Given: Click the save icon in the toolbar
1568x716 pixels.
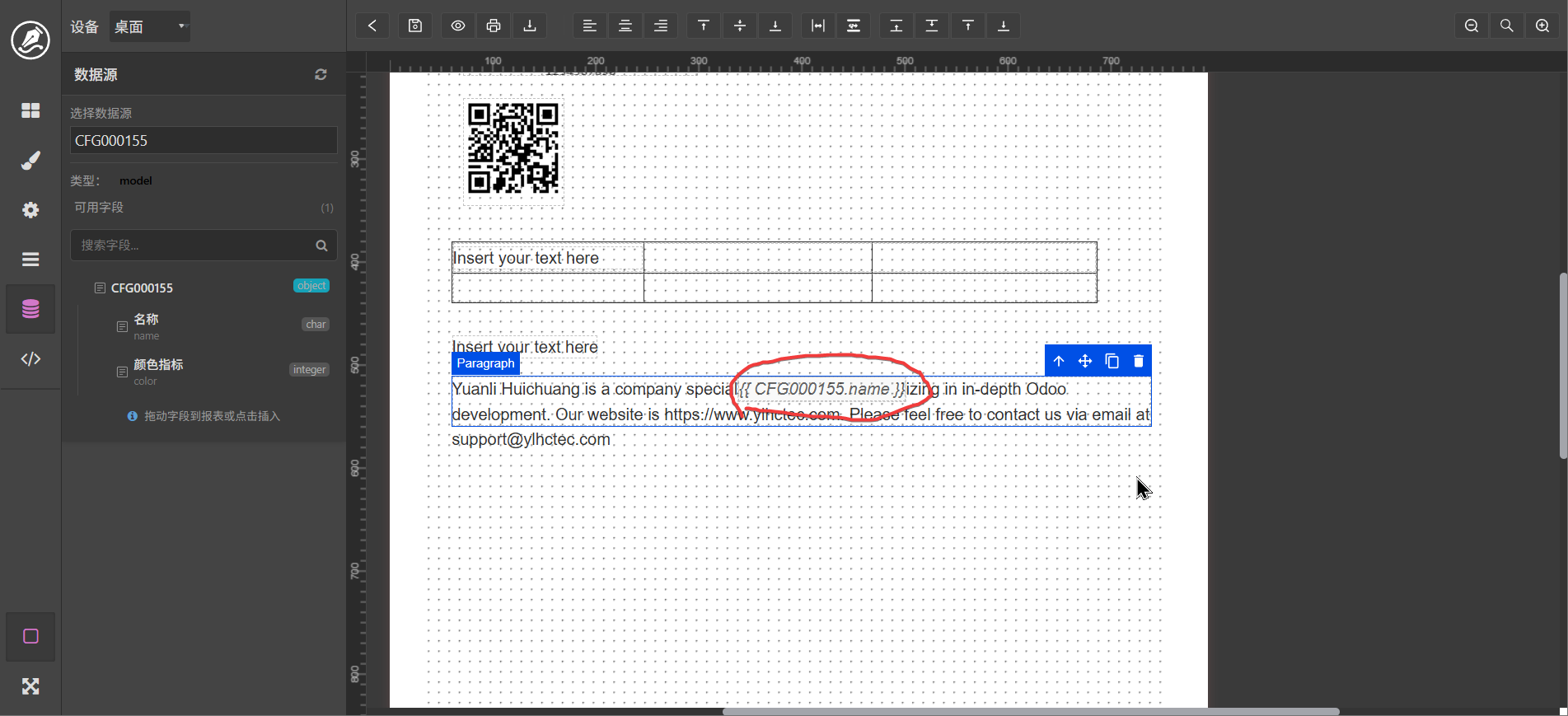Looking at the screenshot, I should (415, 26).
